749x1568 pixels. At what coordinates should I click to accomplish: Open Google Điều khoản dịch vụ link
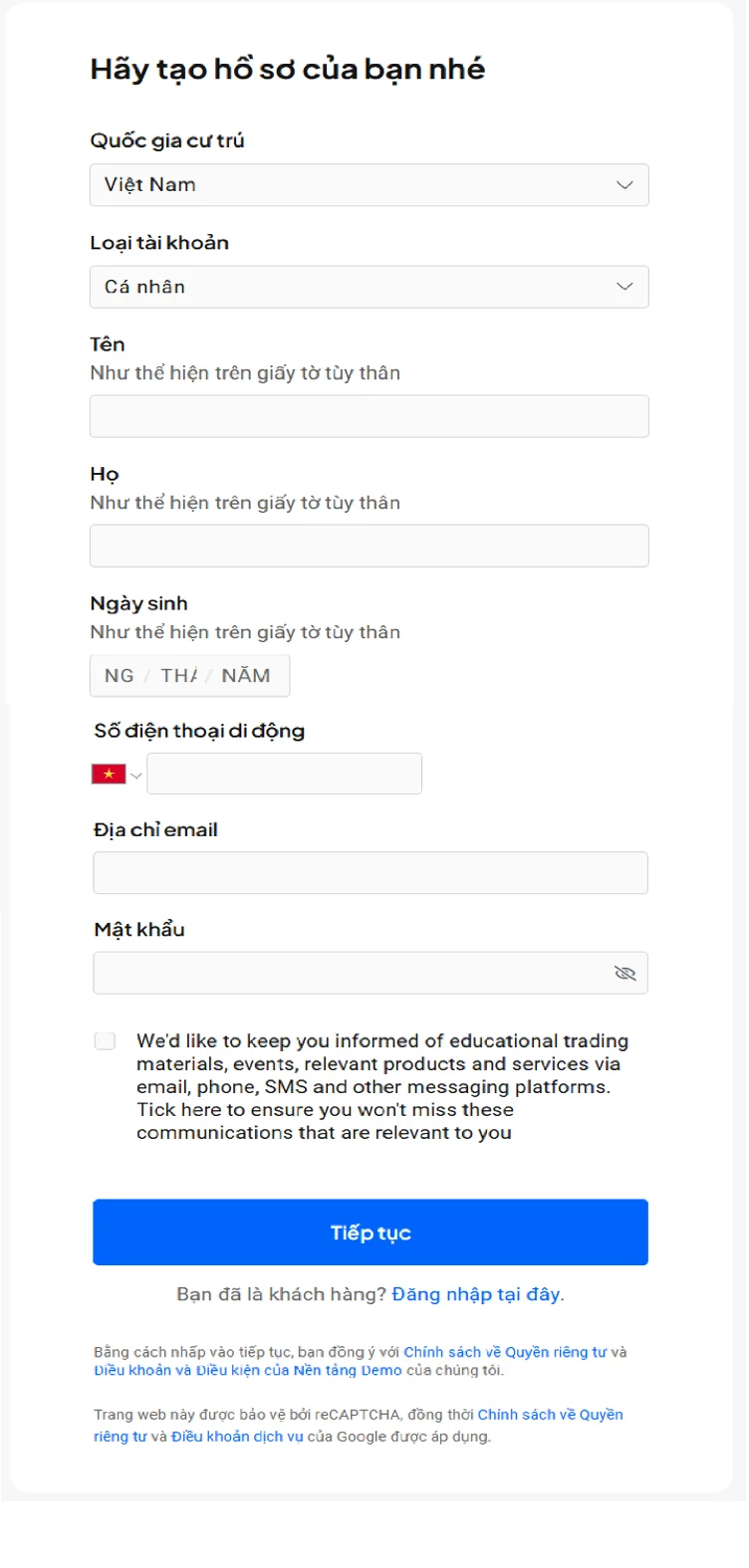tap(237, 1437)
